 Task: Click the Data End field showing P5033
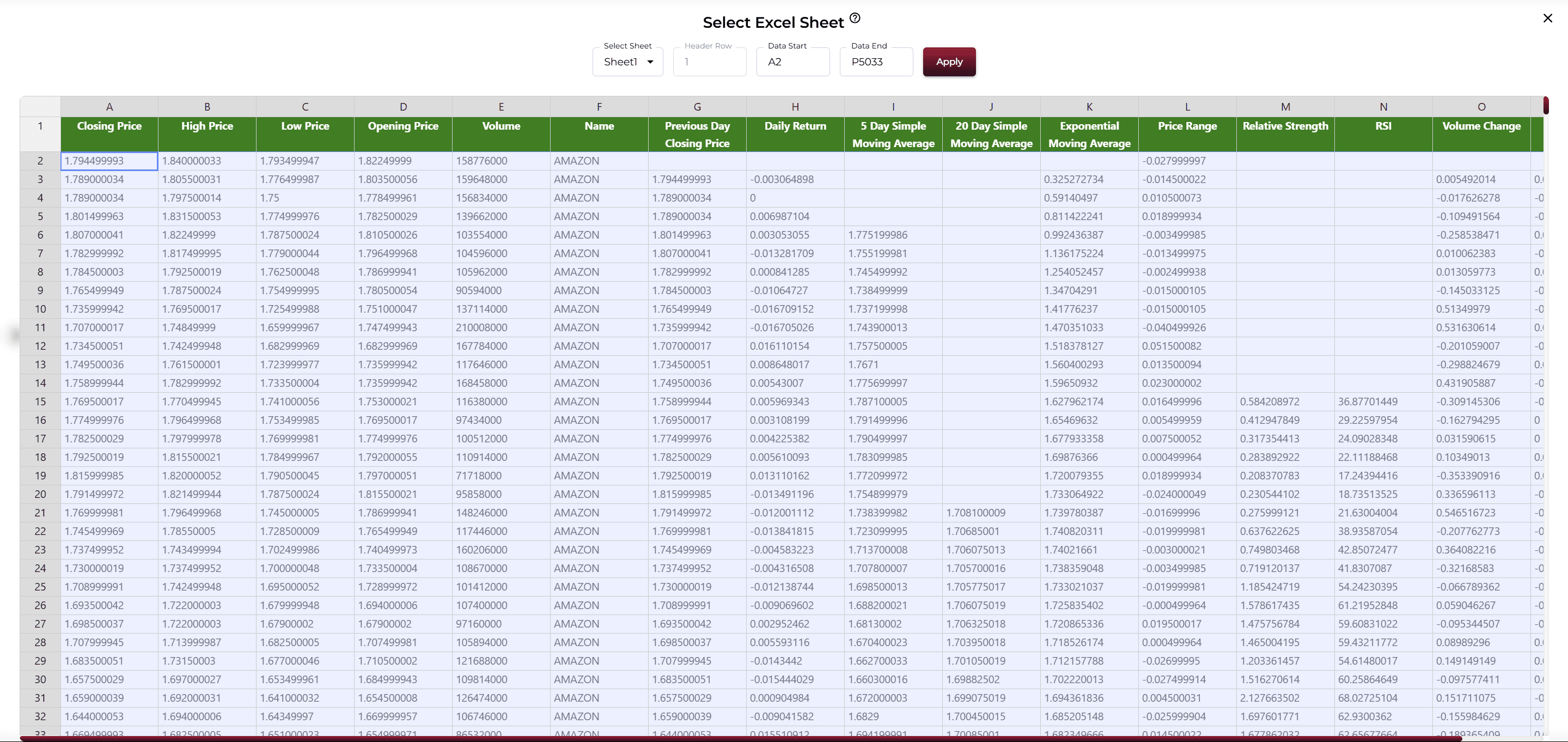(x=876, y=62)
